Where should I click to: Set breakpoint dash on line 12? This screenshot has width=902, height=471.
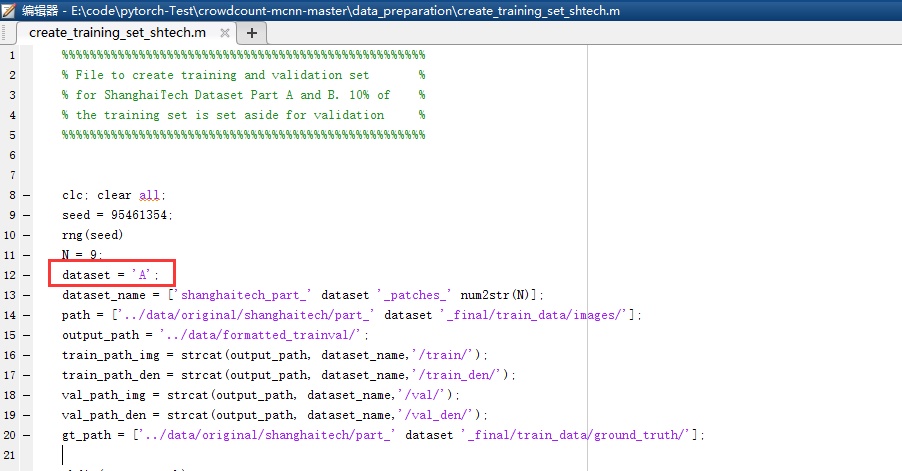(x=26, y=275)
